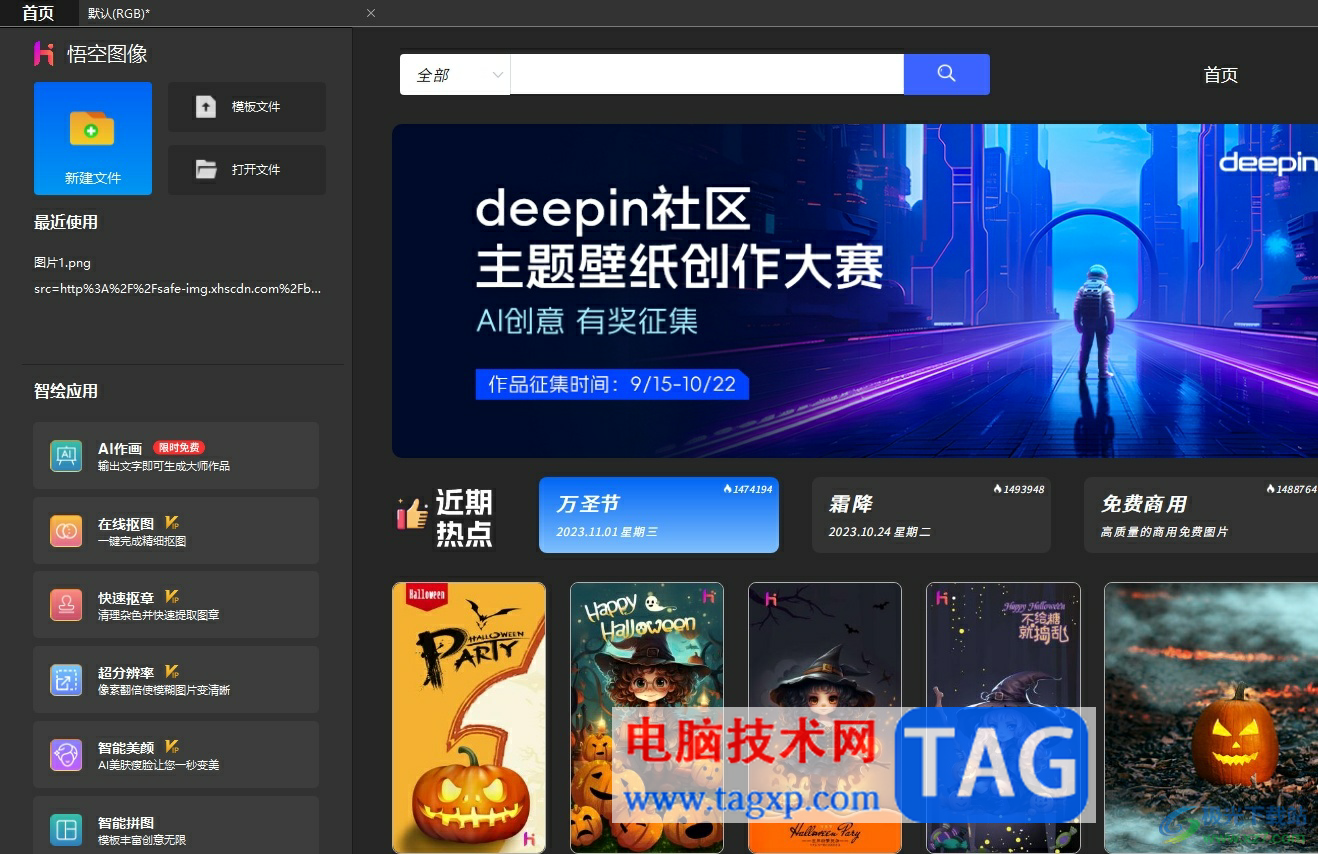Screen dimensions: 1318x854
Task: Click the 首页 link at top right
Action: coord(1221,75)
